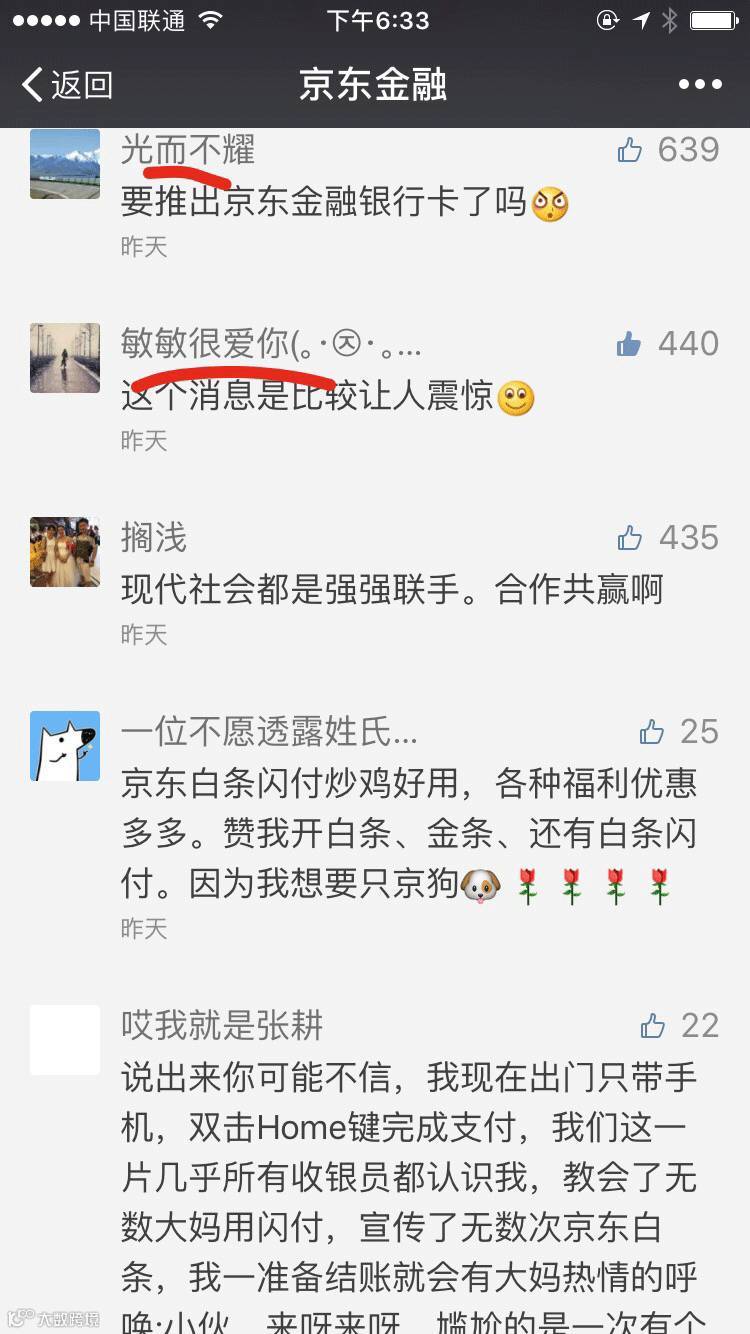The width and height of the screenshot is (750, 1334).
Task: Open the three-dot more options menu
Action: coord(700,85)
